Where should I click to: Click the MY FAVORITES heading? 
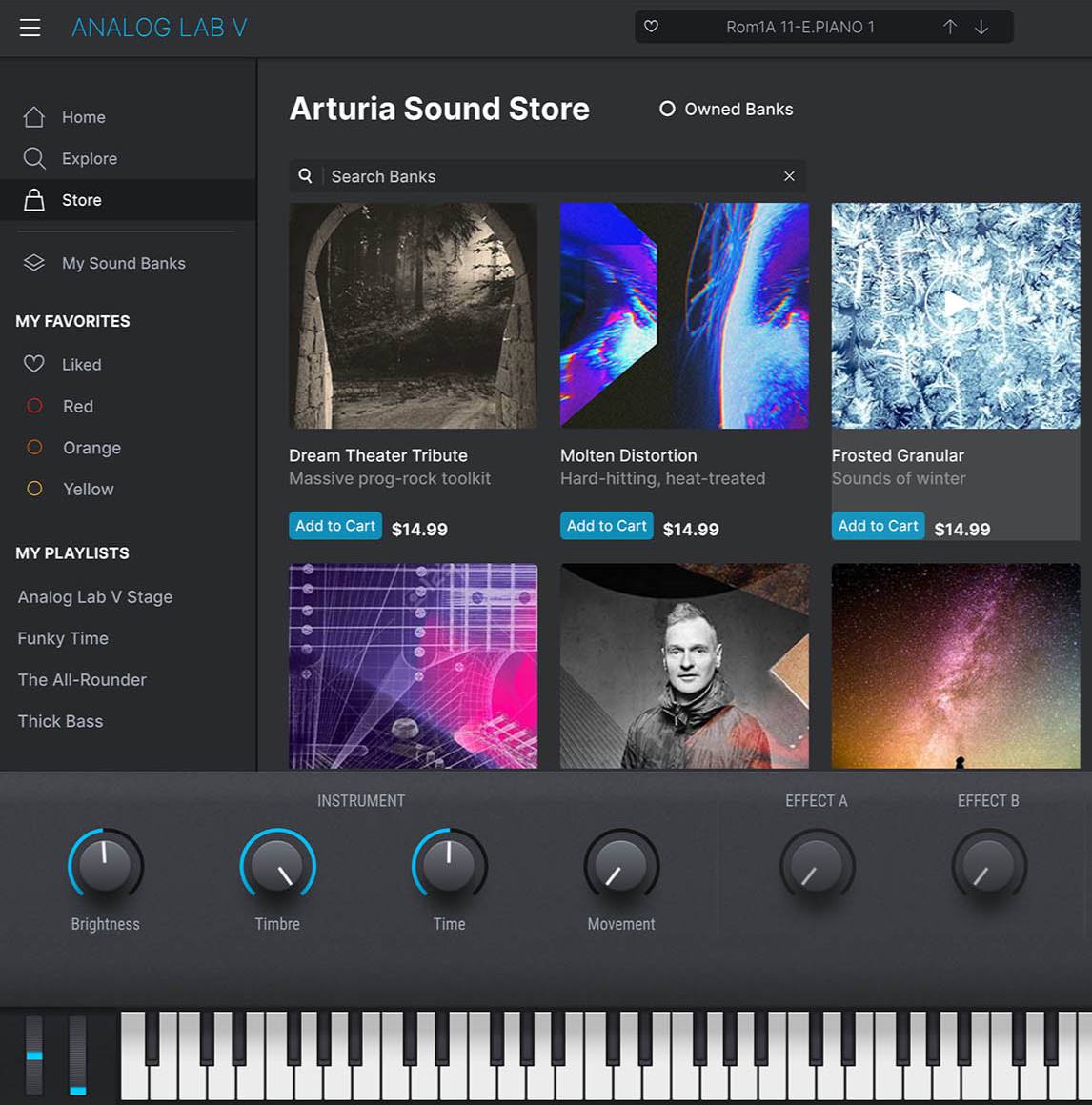pyautogui.click(x=72, y=321)
